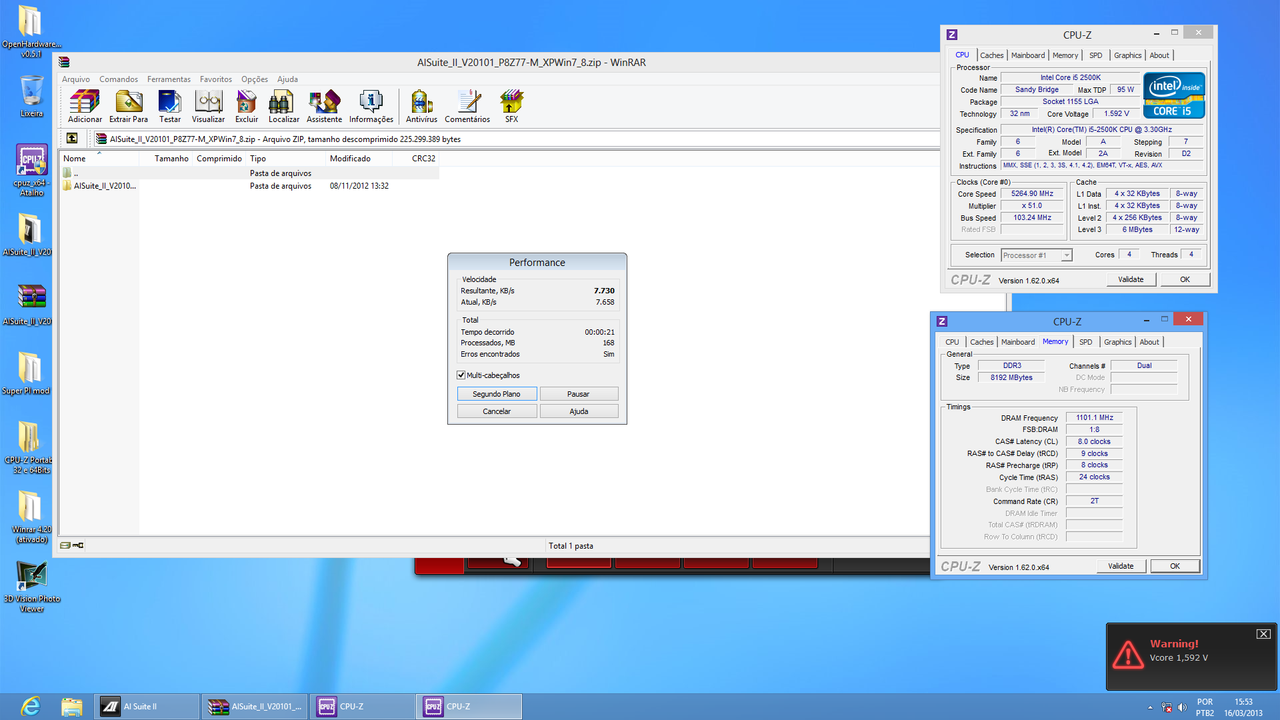Select the AISuite_II_V2010 folder row in WinRAR
This screenshot has width=1280, height=720.
pos(250,186)
